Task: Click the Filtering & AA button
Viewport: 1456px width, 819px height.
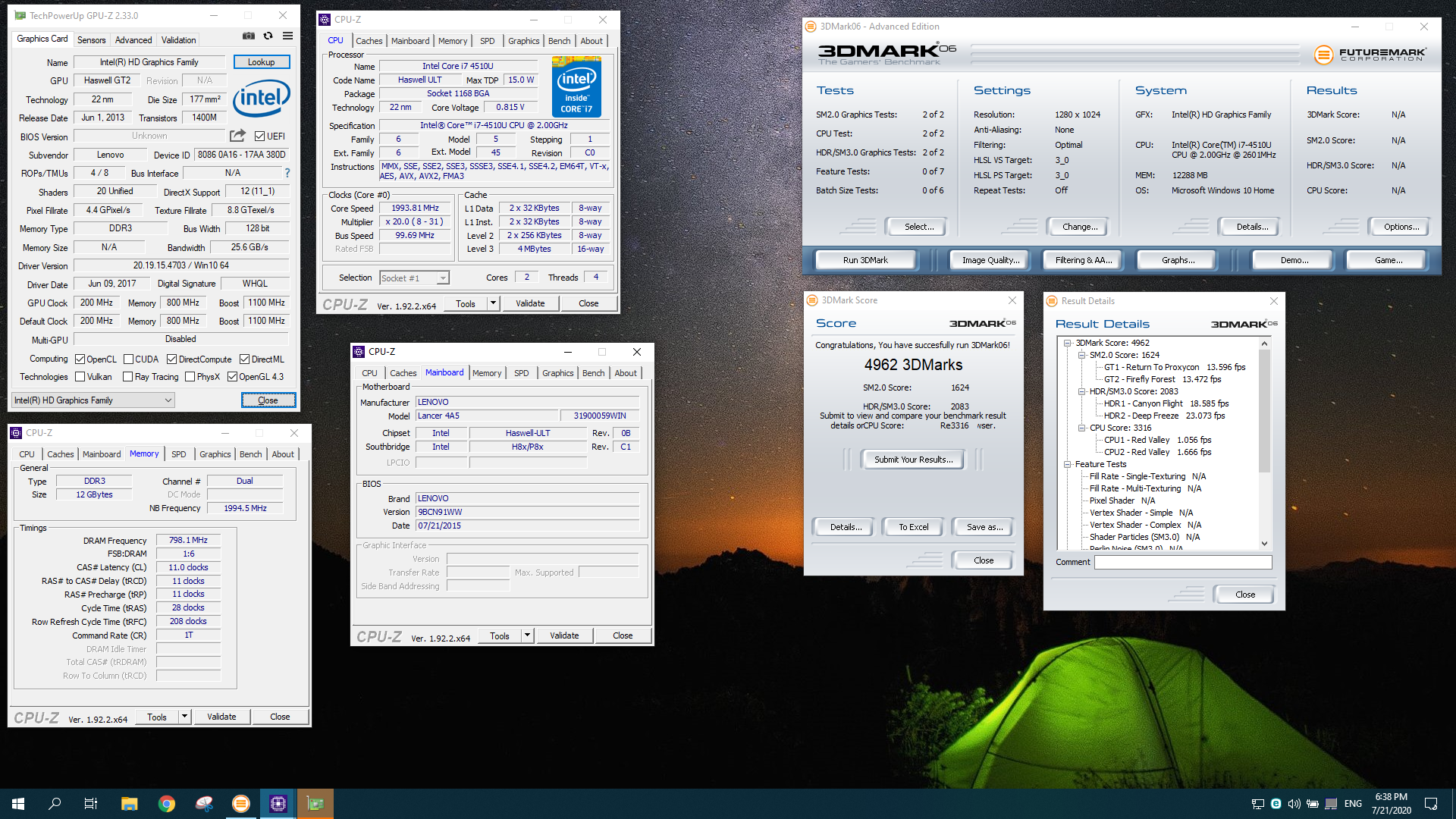Action: coord(1084,260)
